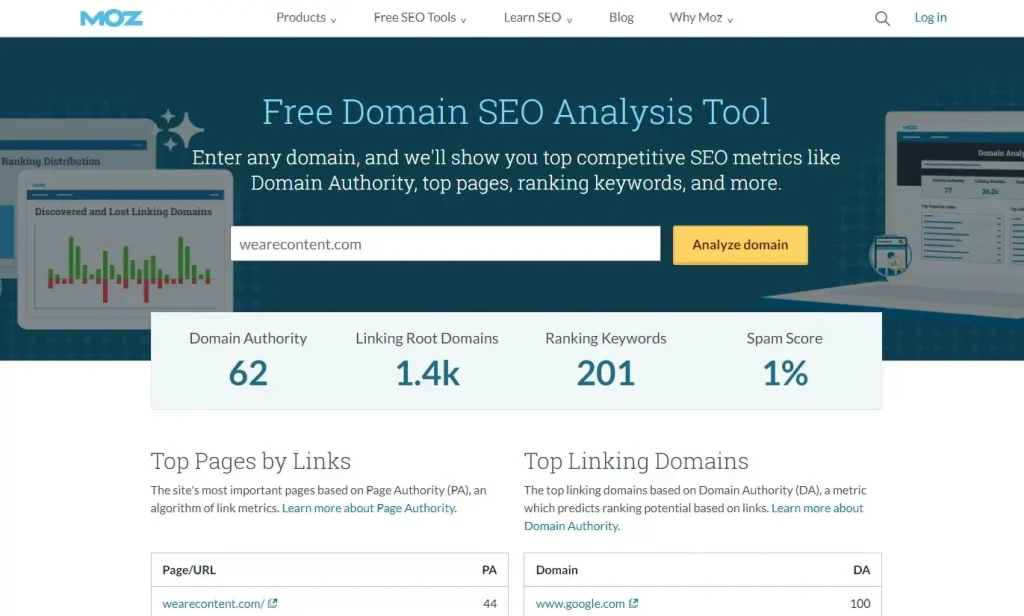Viewport: 1024px width, 616px height.
Task: Click the Top Pages by Links heading
Action: pos(251,461)
